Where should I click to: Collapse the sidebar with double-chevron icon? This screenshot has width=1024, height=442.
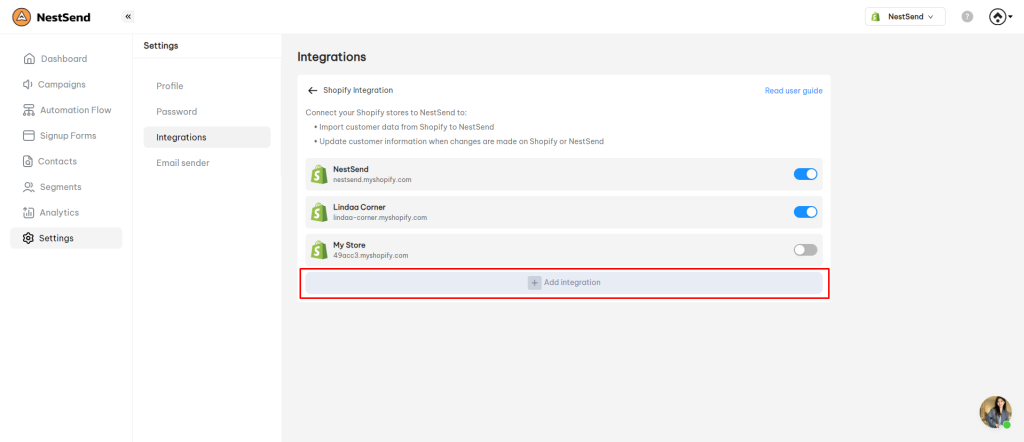[128, 17]
